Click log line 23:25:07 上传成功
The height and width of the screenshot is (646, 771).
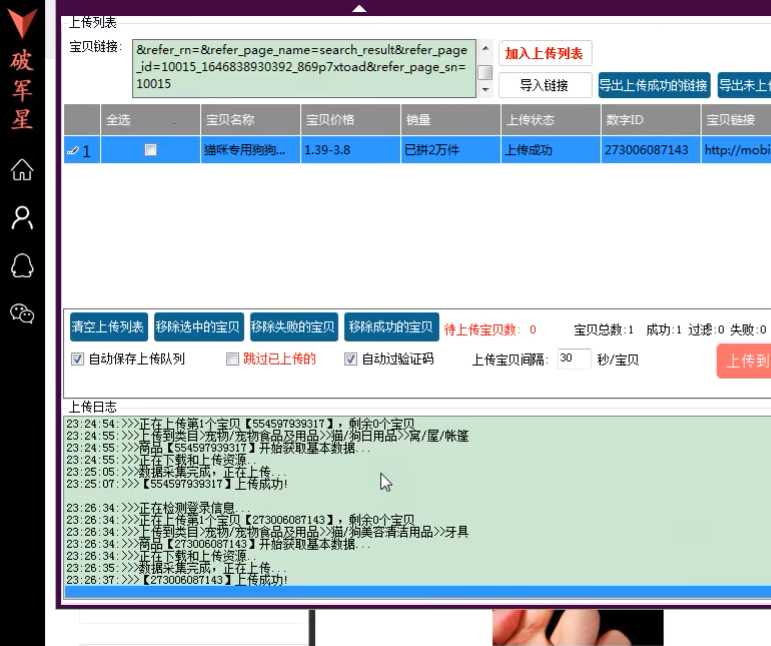coord(177,484)
